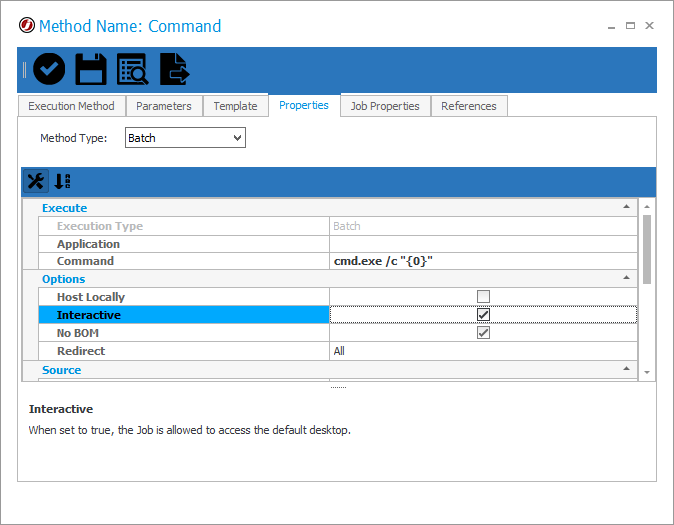Select the alphabetical sort icon
The image size is (674, 525).
coord(62,181)
